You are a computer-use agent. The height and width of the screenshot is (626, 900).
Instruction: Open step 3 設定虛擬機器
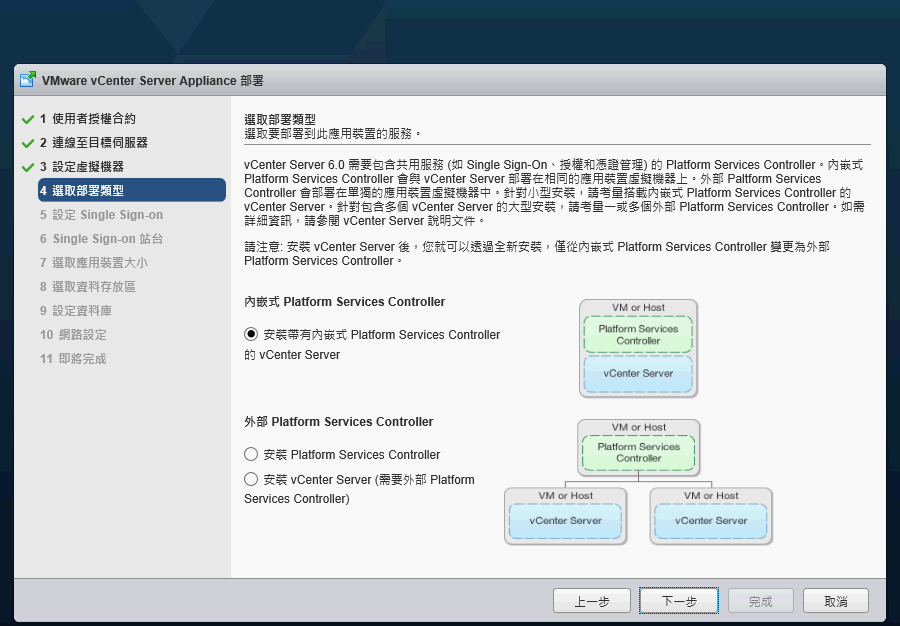click(x=82, y=167)
